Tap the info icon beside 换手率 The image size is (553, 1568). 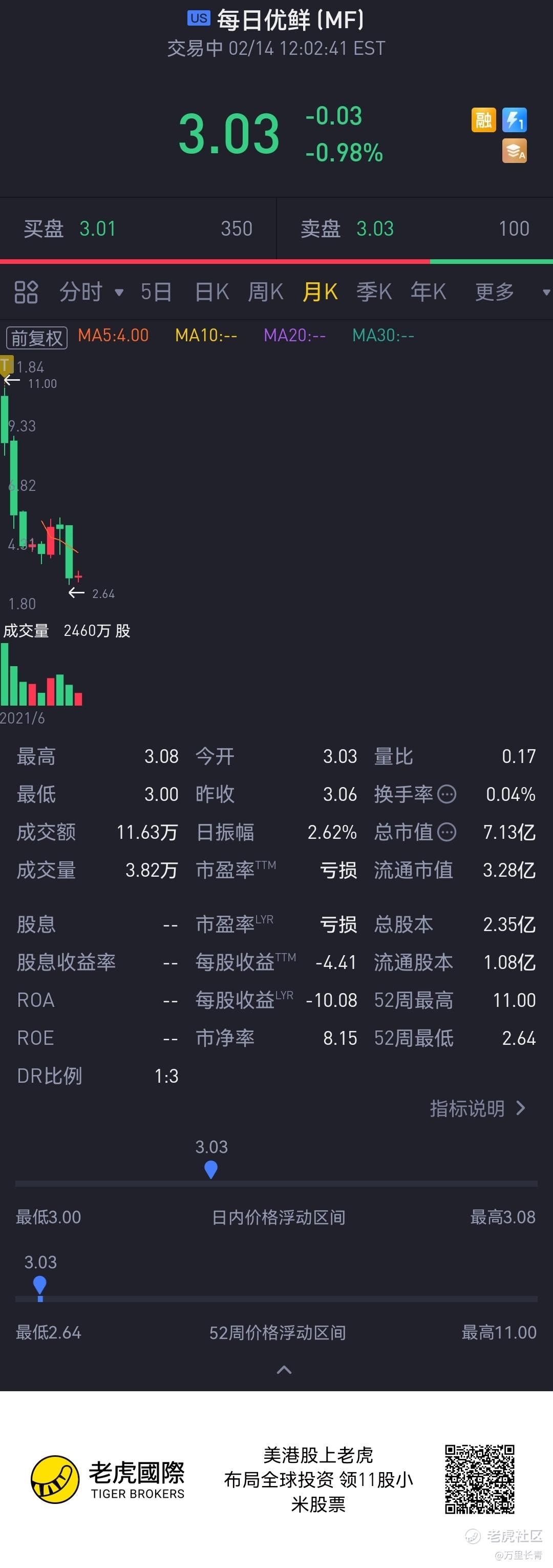447,794
